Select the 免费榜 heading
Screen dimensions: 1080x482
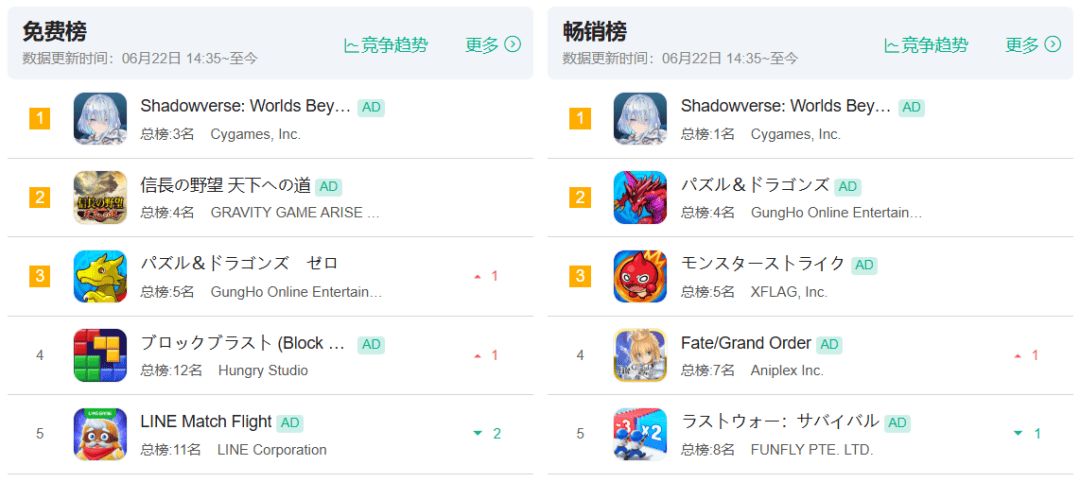coord(53,31)
